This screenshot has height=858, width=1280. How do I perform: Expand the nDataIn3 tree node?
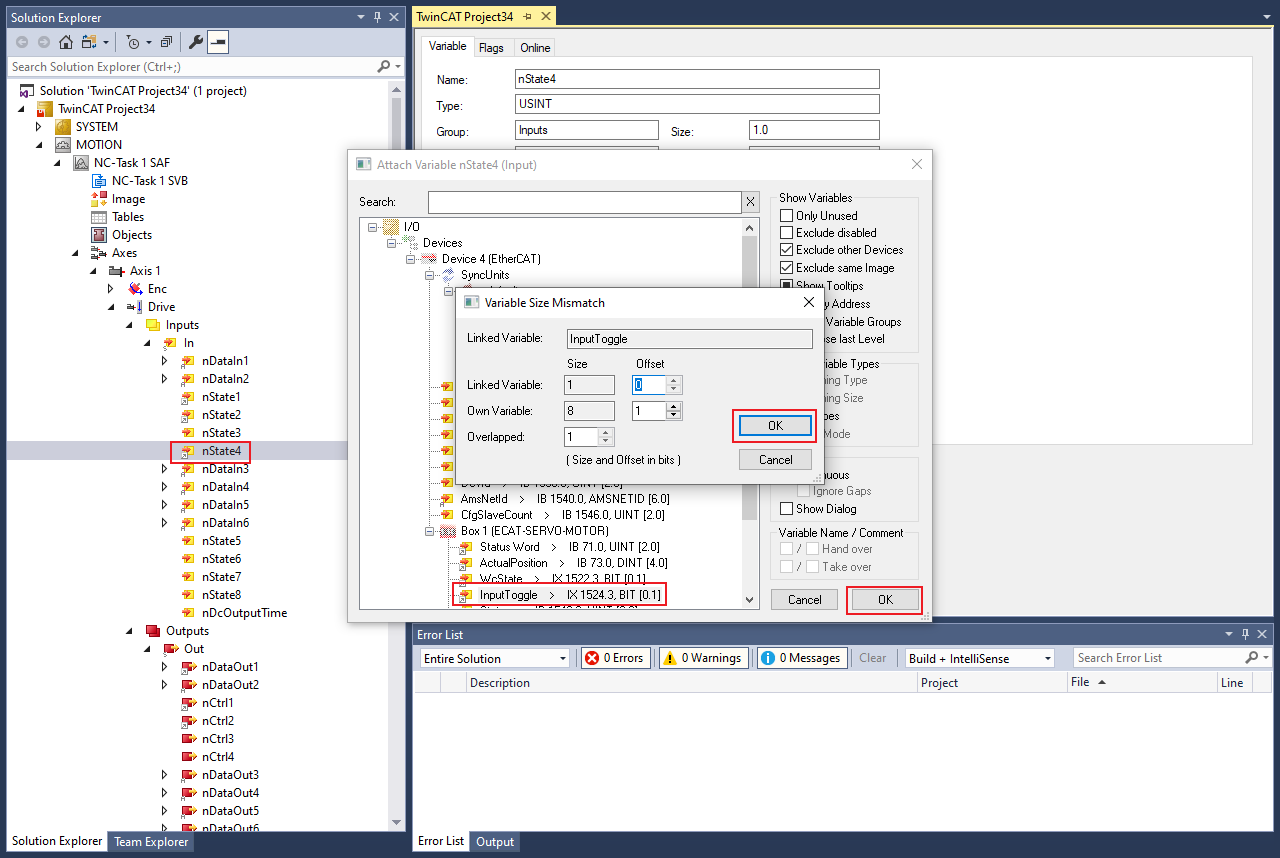click(165, 469)
